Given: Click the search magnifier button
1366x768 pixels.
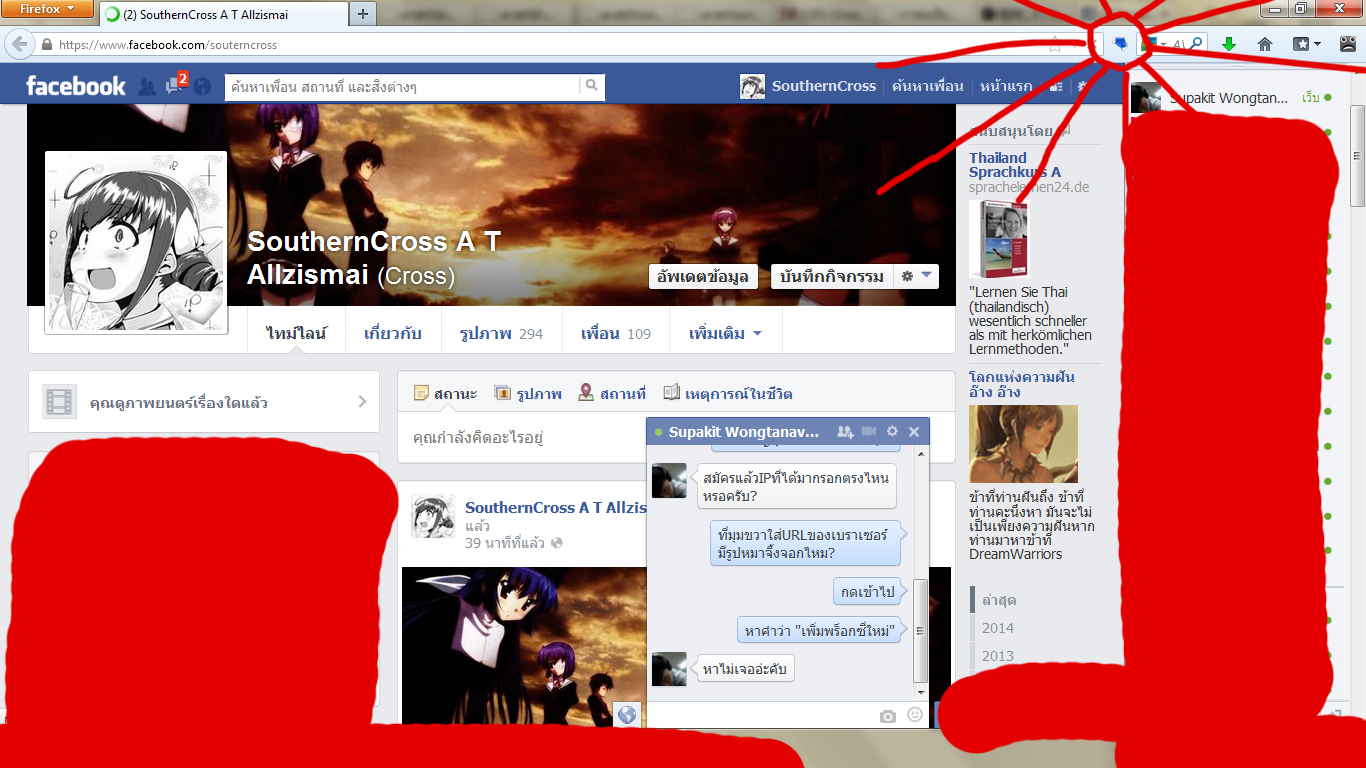Looking at the screenshot, I should point(592,86).
